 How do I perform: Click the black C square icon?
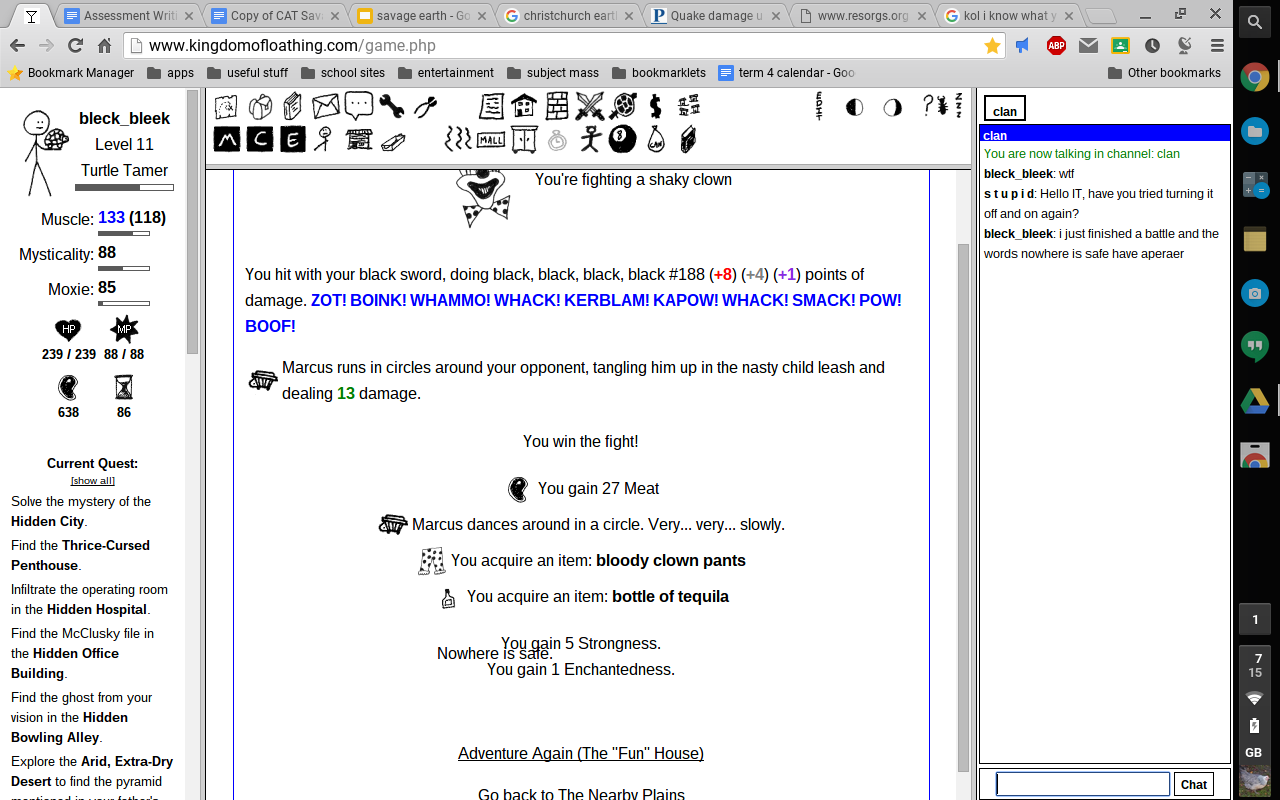coord(260,139)
